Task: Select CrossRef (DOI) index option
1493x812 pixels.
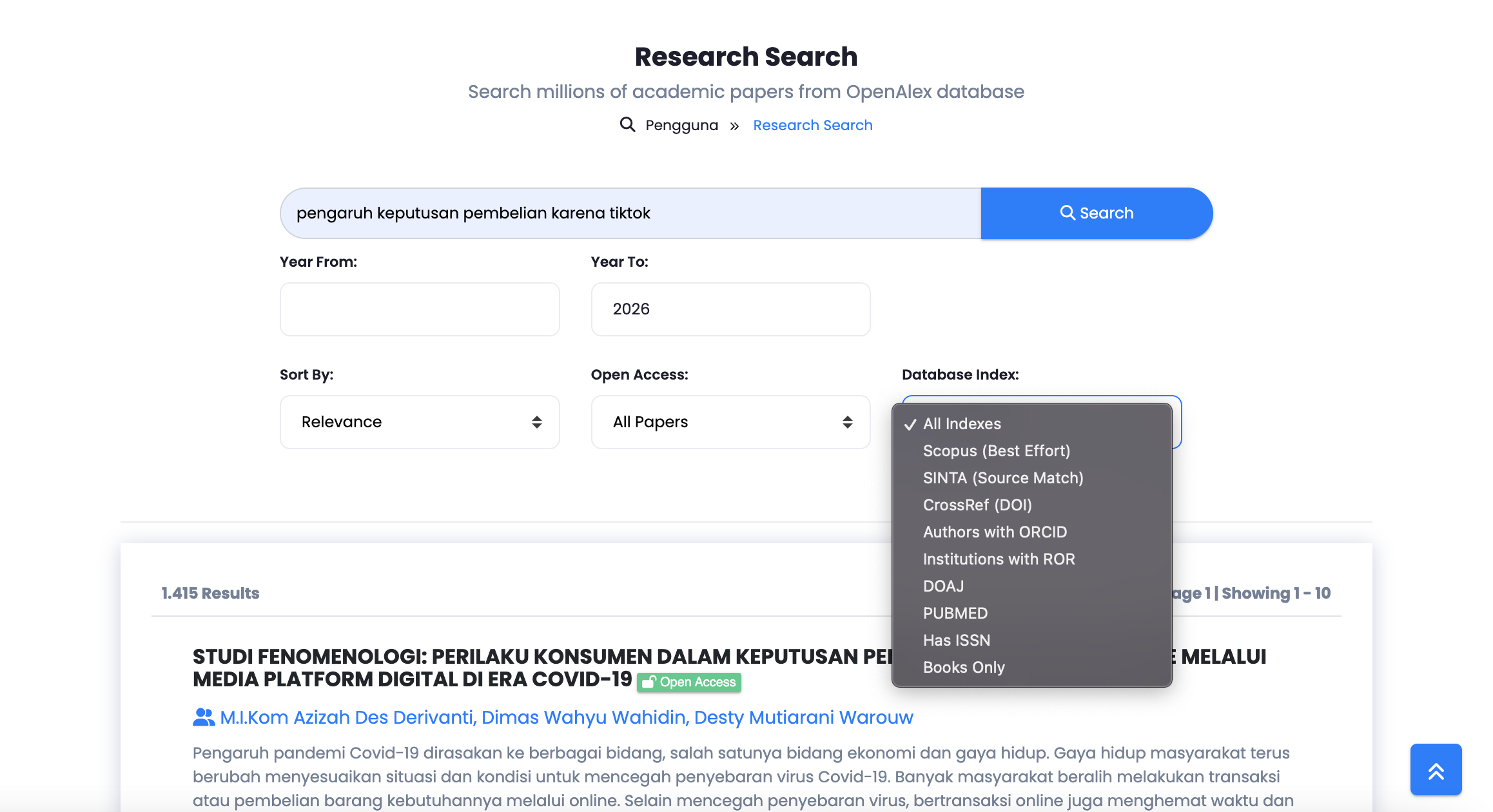Action: (977, 505)
